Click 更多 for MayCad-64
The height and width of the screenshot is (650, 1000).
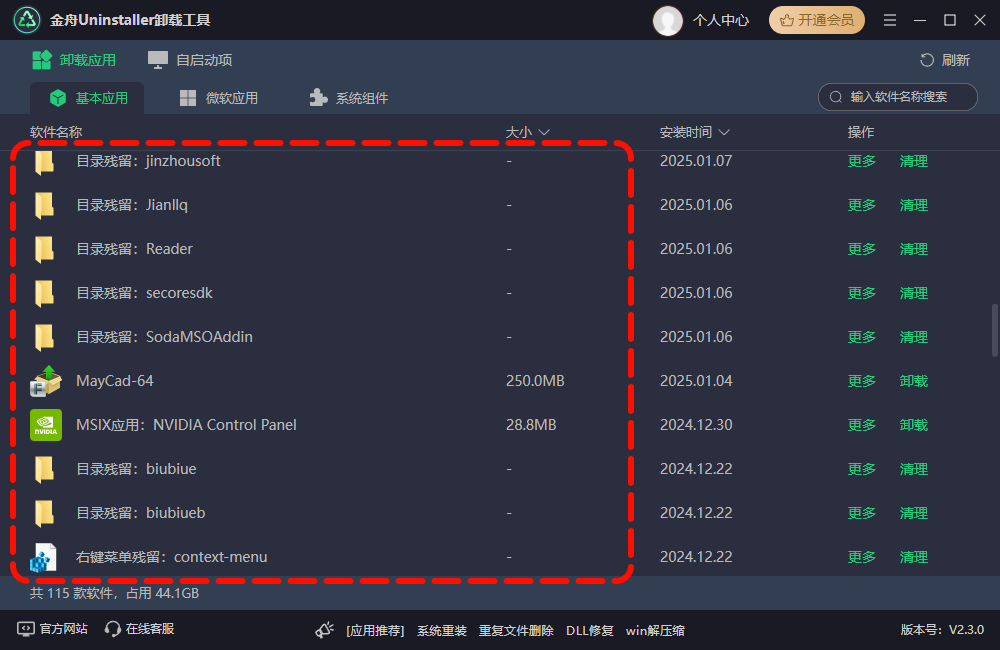862,381
